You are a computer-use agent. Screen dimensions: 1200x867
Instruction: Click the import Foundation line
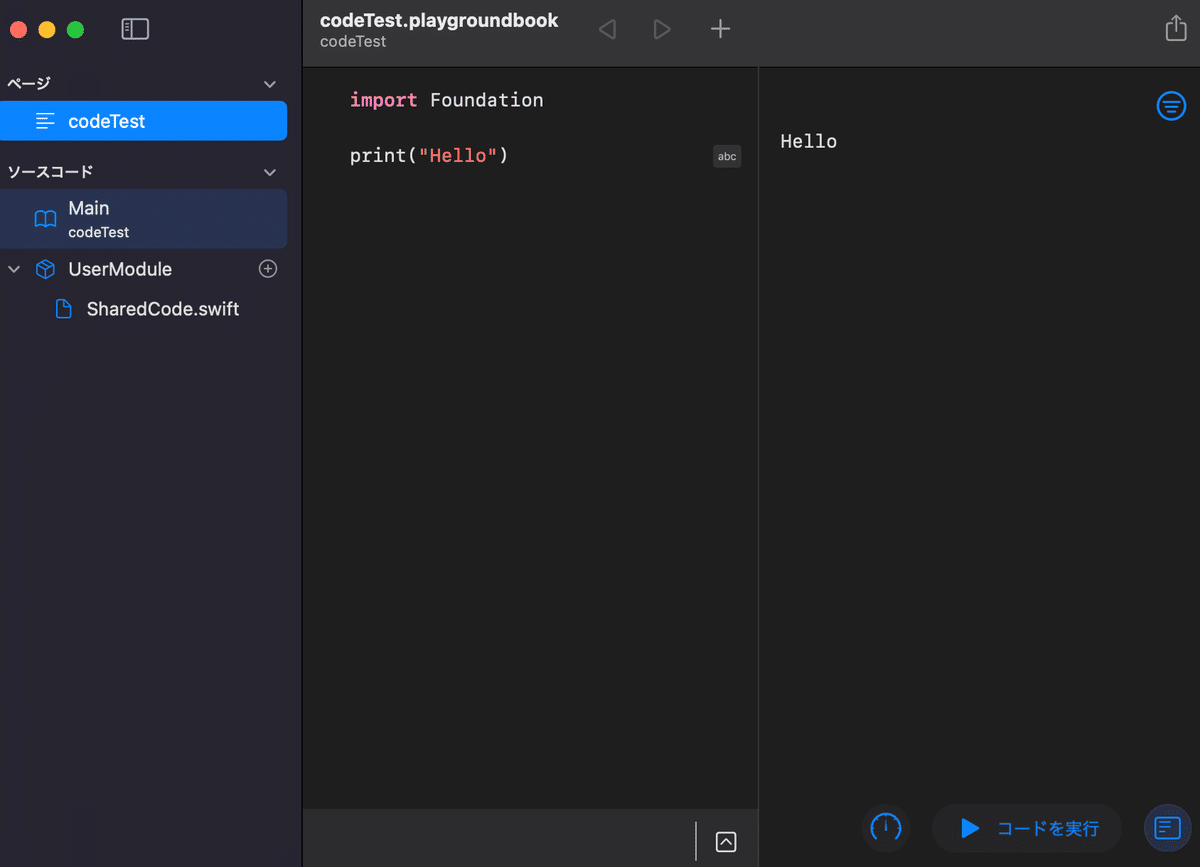[447, 100]
